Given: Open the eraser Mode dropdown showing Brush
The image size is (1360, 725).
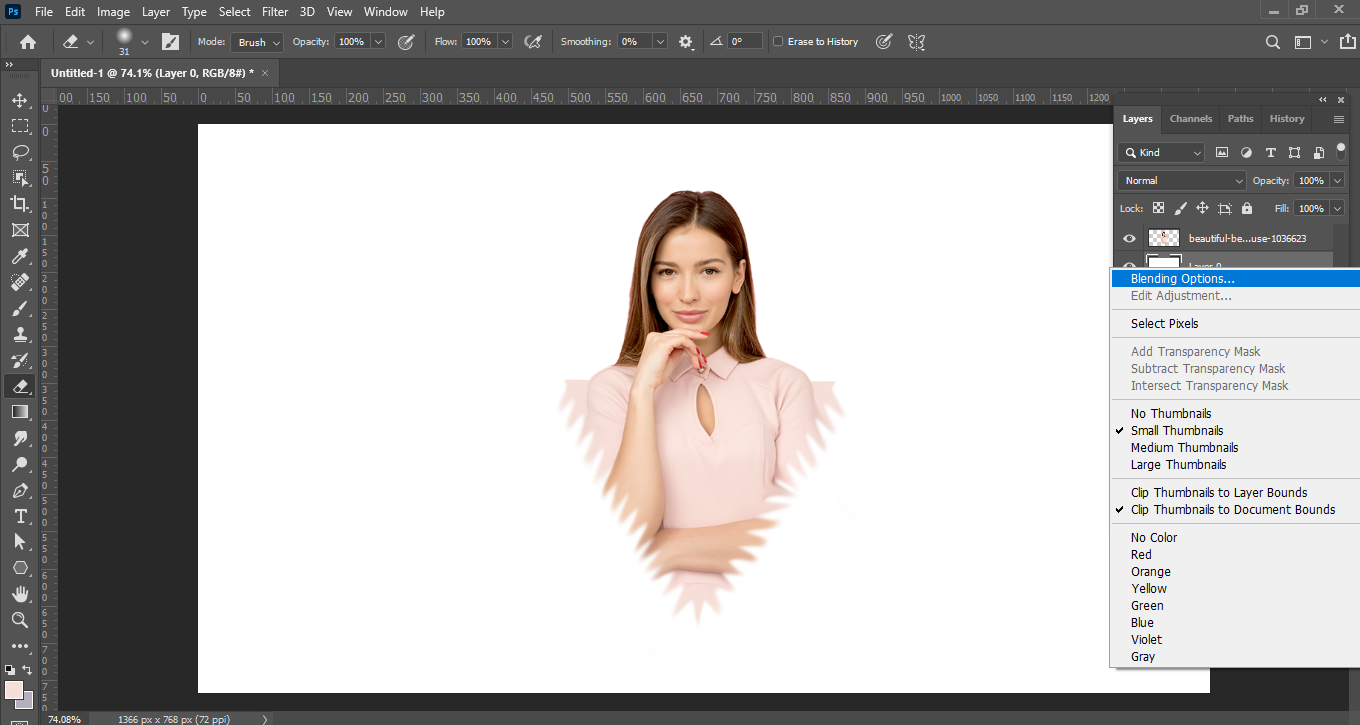Looking at the screenshot, I should click(257, 42).
